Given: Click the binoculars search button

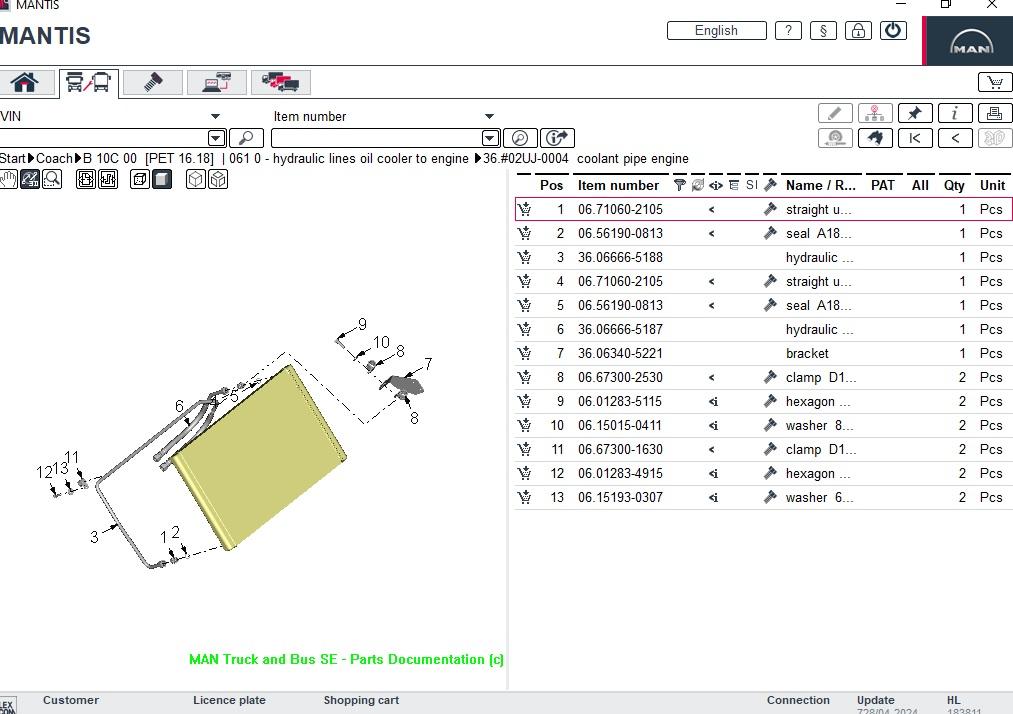Looking at the screenshot, I should 875,138.
